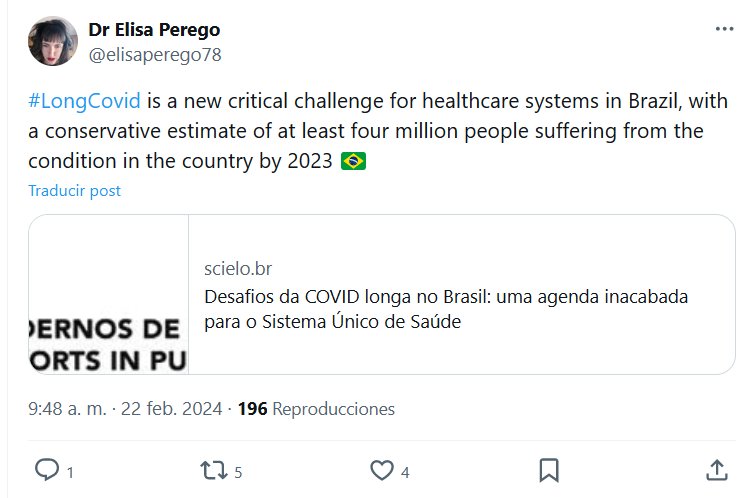Click the @elisaperego78 handle

click(x=155, y=54)
